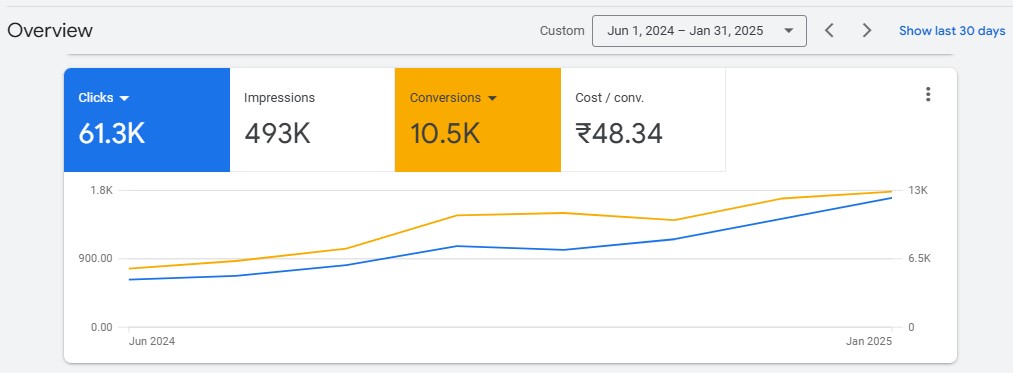Open the three-dot more options menu
The image size is (1013, 373).
click(928, 94)
